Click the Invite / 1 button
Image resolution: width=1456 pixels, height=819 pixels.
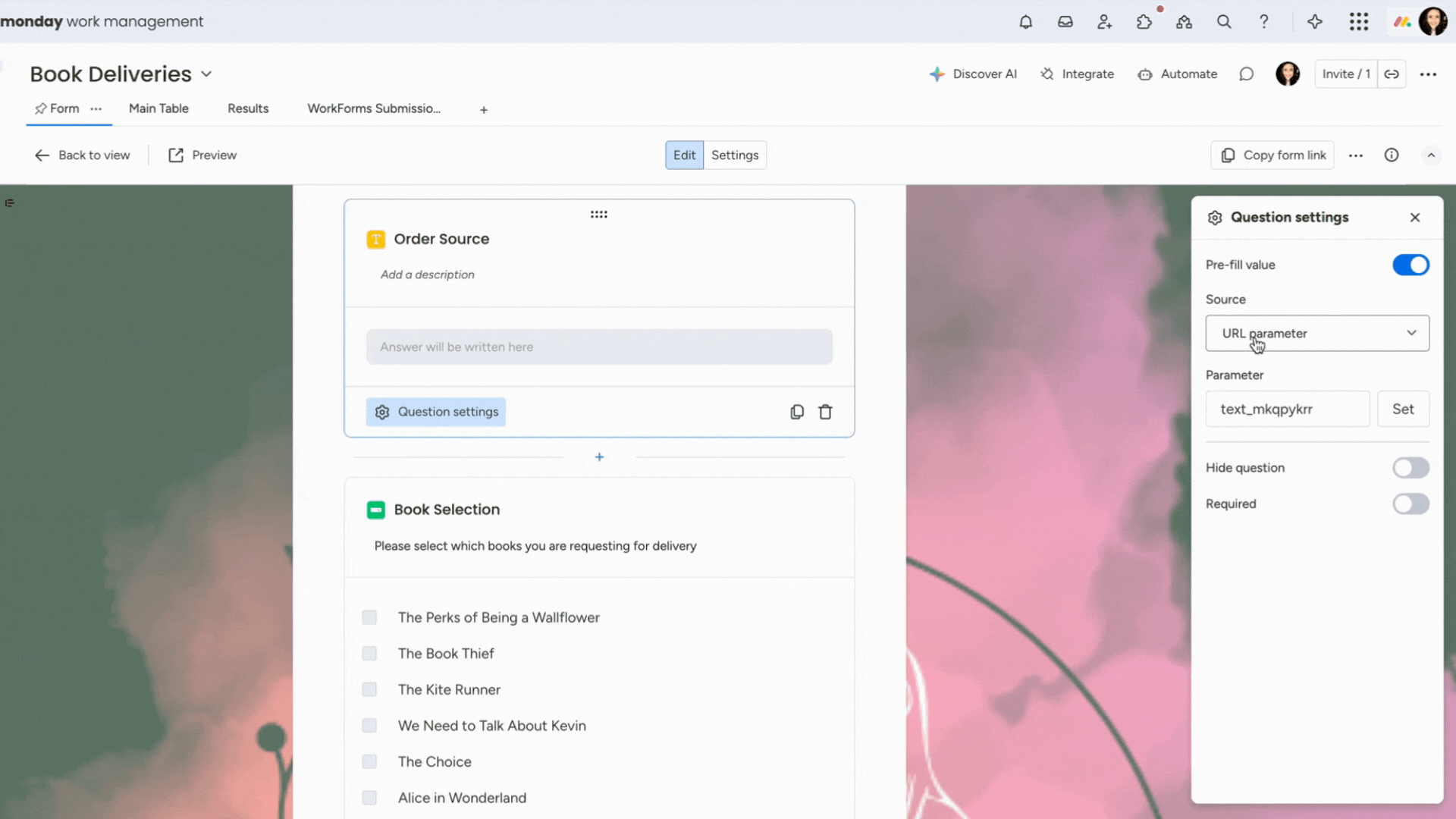pos(1346,74)
